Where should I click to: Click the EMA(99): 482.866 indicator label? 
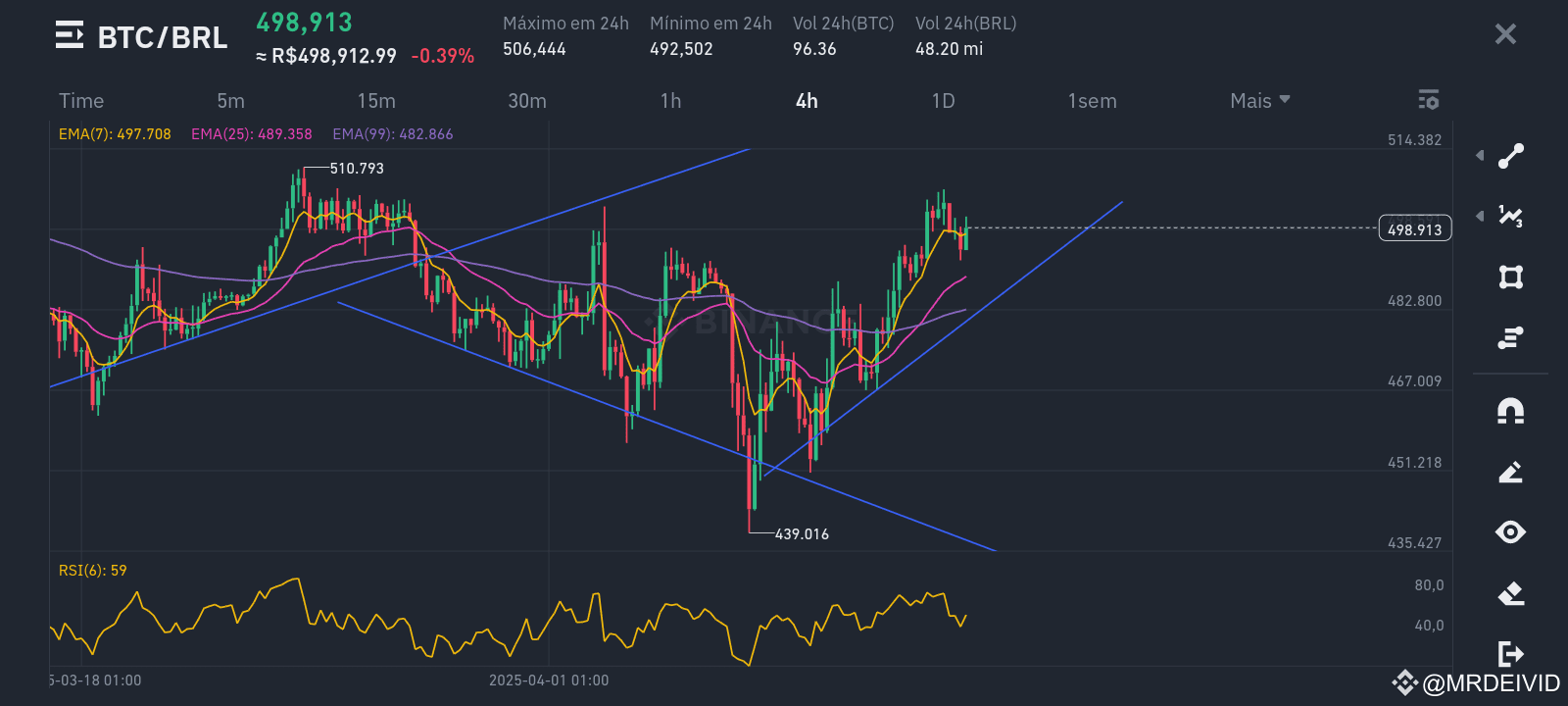coord(393,134)
